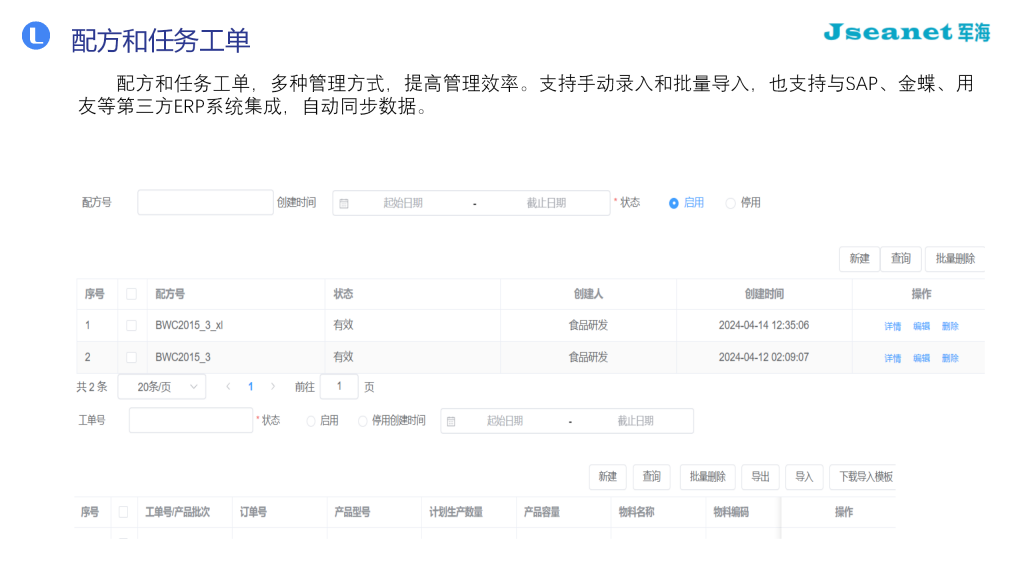The height and width of the screenshot is (576, 1024).
Task: Click the blue circular L icon at top left
Action: pos(36,36)
